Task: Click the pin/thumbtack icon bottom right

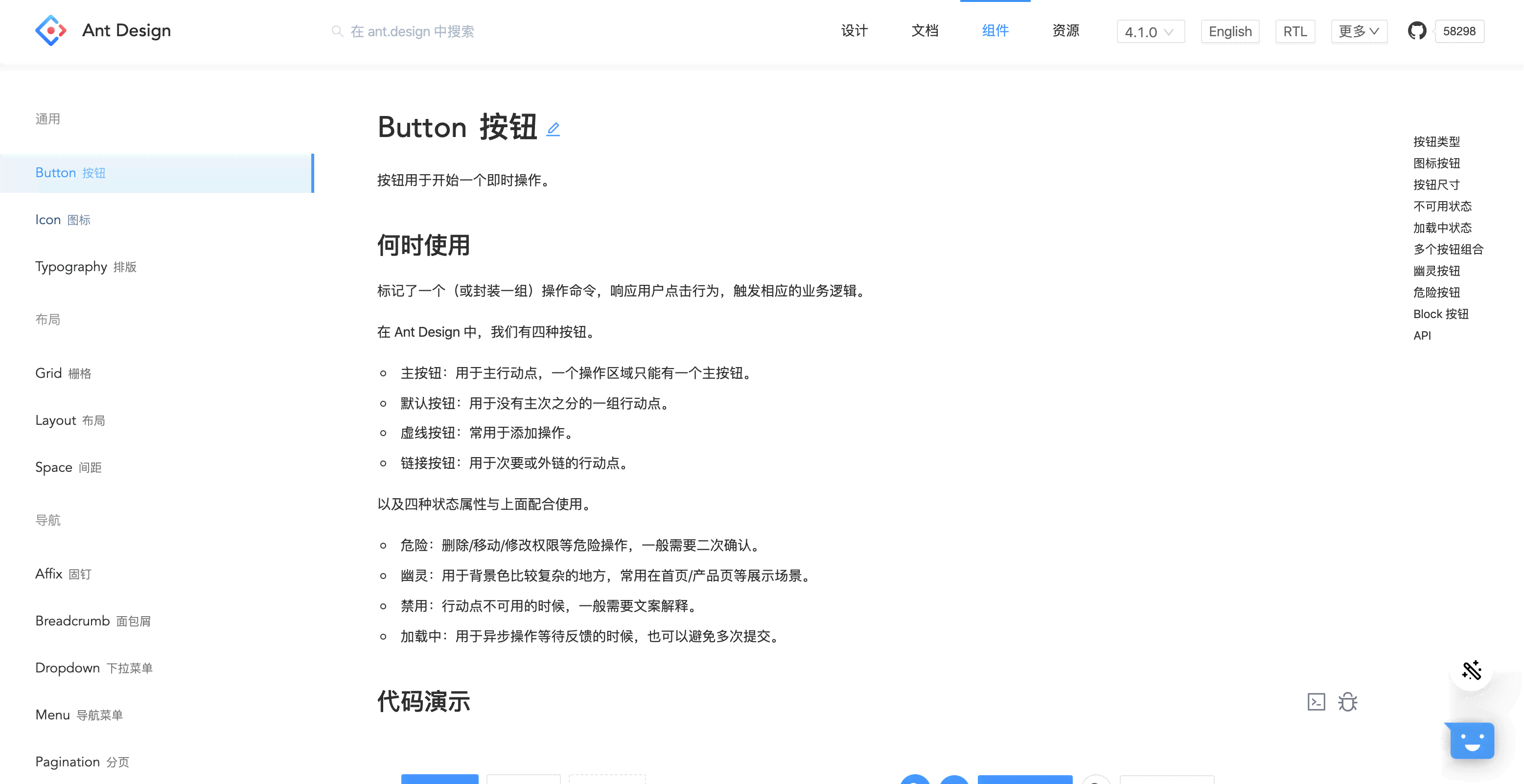Action: tap(1471, 671)
